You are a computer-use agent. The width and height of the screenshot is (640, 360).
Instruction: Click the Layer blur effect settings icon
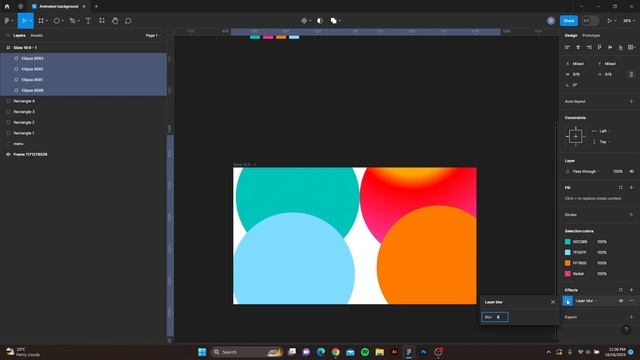pos(568,301)
